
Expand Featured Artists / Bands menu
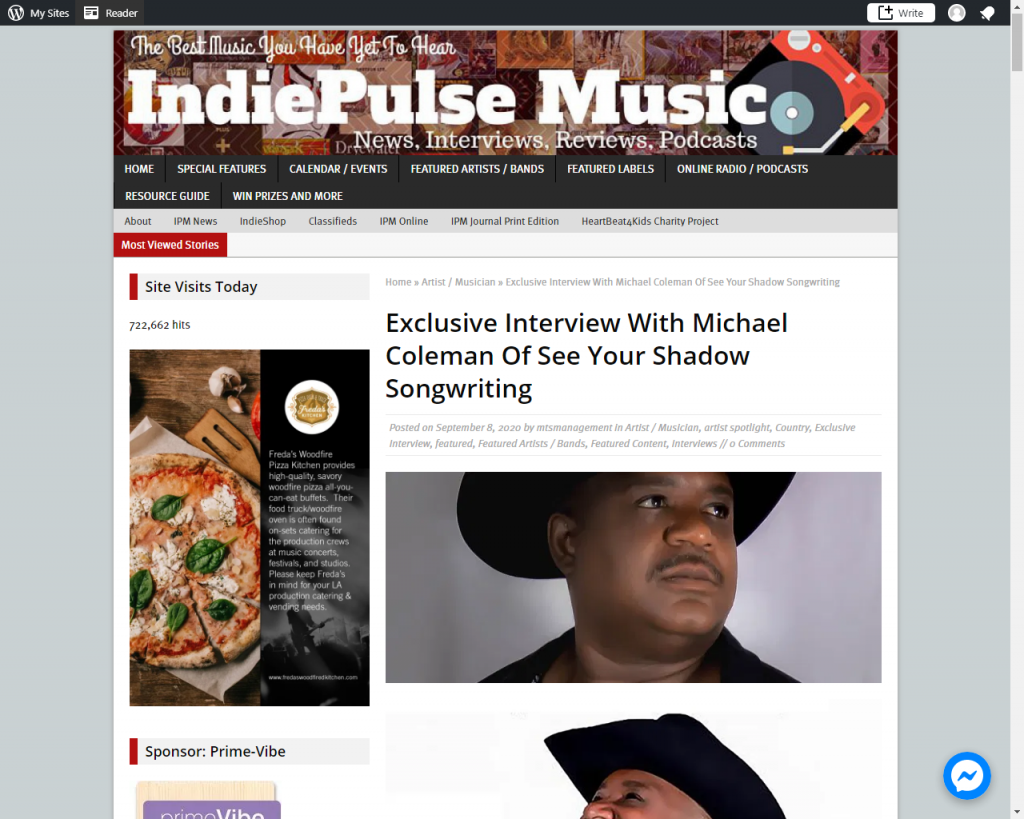[477, 169]
